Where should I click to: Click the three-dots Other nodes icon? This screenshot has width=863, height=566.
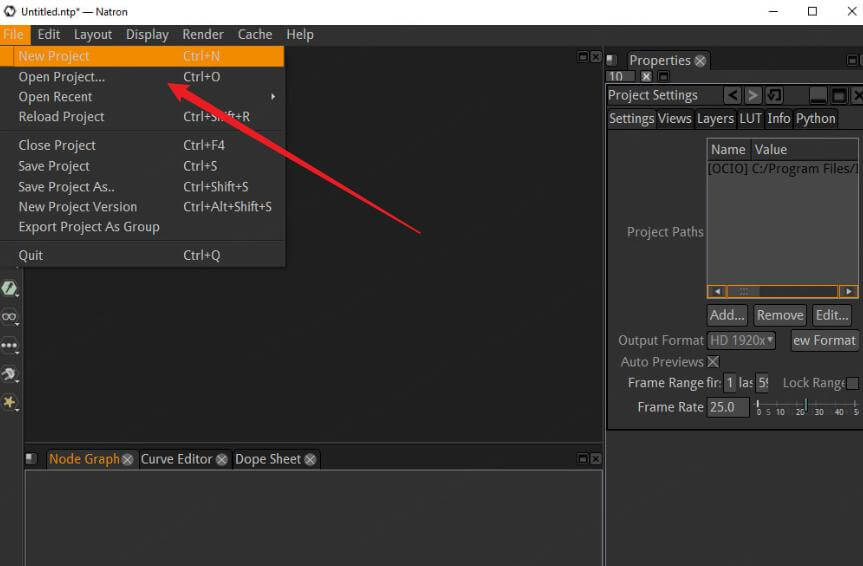9,345
